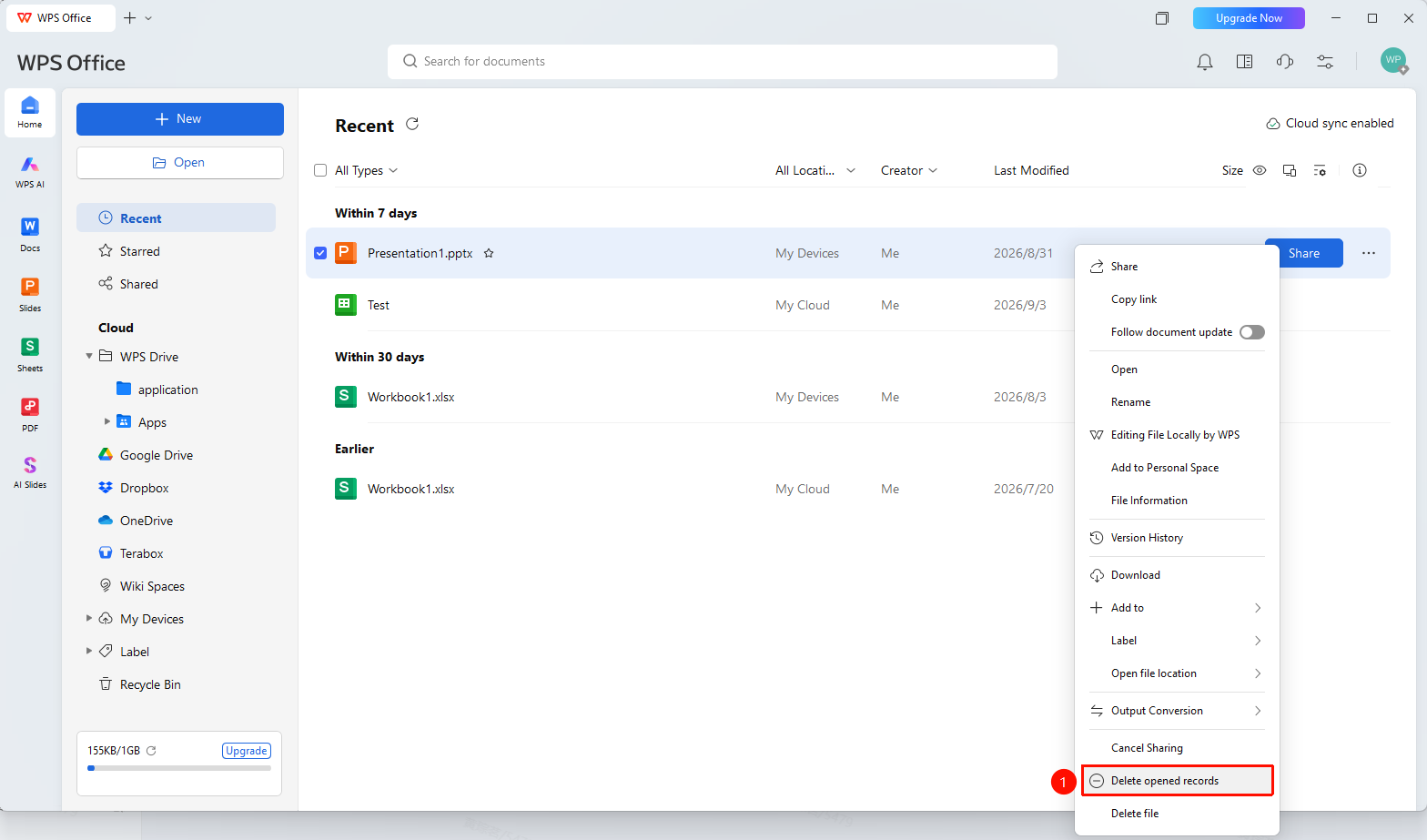
Task: Click in the Search for documents field
Action: coord(723,62)
